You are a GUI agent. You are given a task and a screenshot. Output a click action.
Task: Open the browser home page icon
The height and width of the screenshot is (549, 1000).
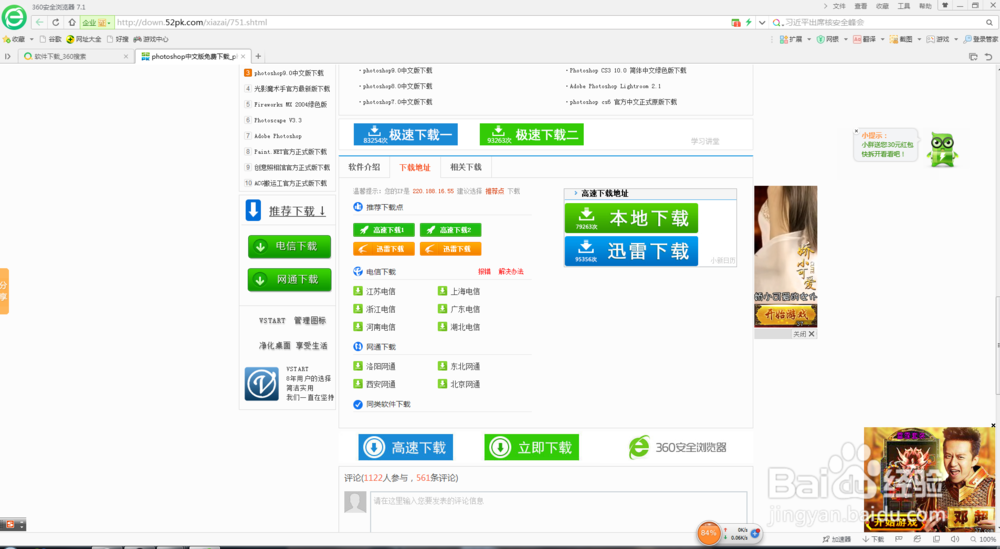(71, 22)
